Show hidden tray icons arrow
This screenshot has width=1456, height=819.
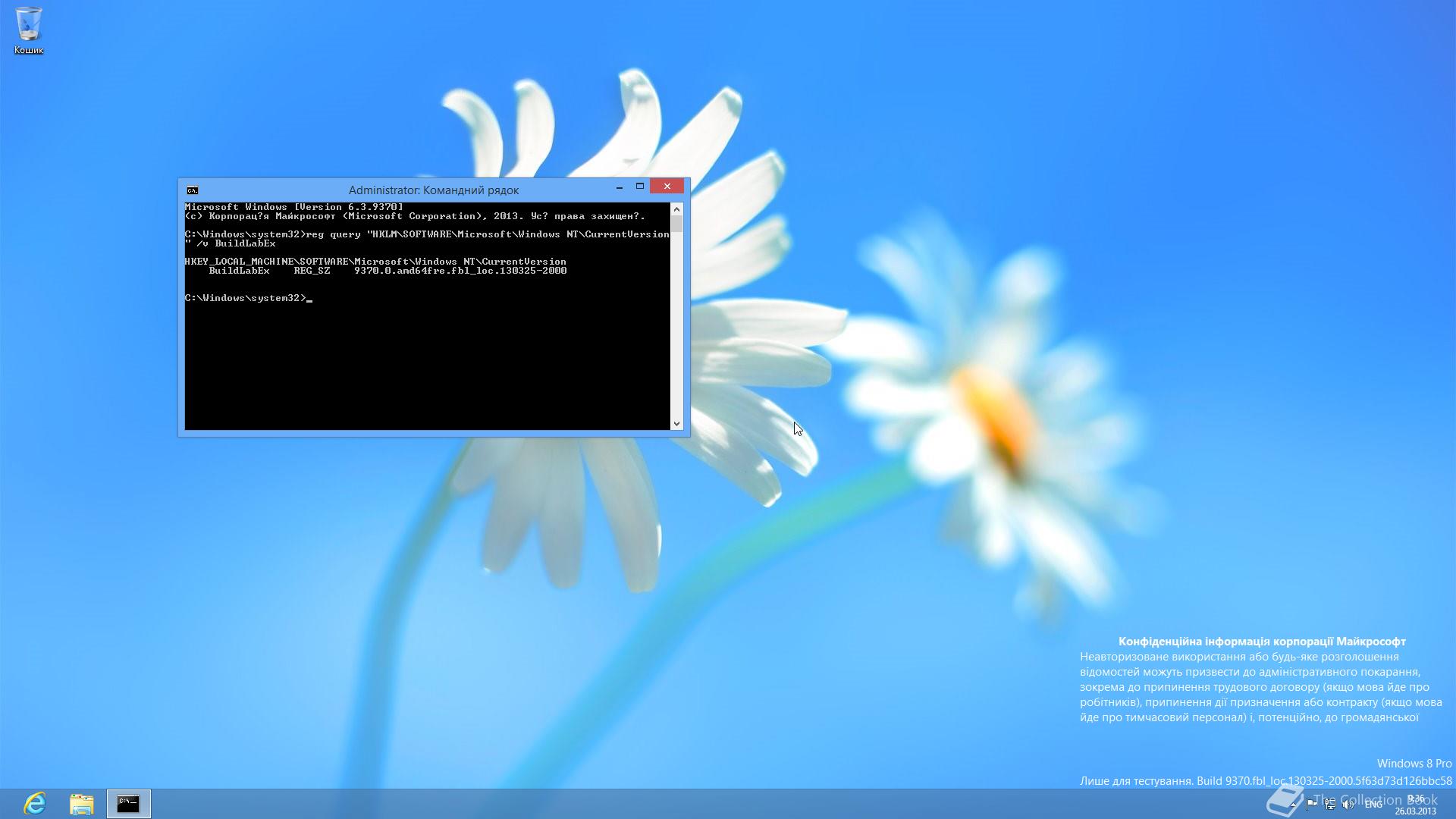pos(1294,805)
